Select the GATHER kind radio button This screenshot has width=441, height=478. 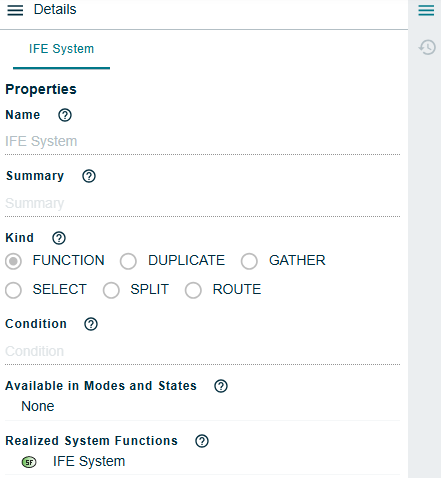(x=249, y=261)
